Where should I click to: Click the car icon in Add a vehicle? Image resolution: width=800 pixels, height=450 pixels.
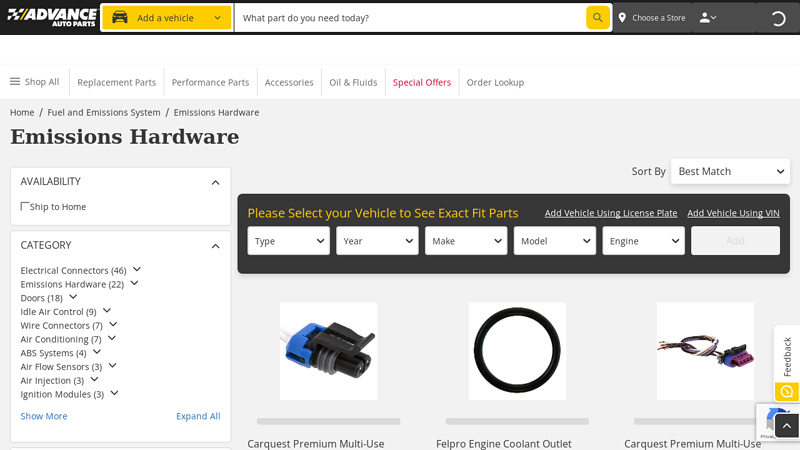(120, 17)
